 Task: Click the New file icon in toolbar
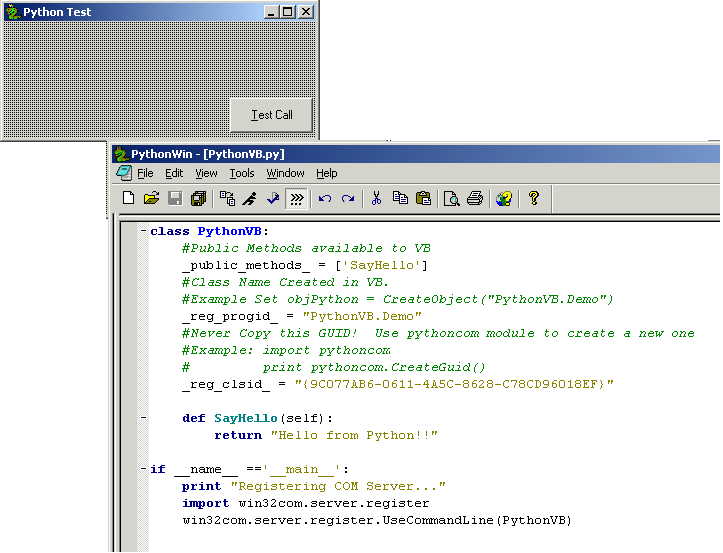128,198
